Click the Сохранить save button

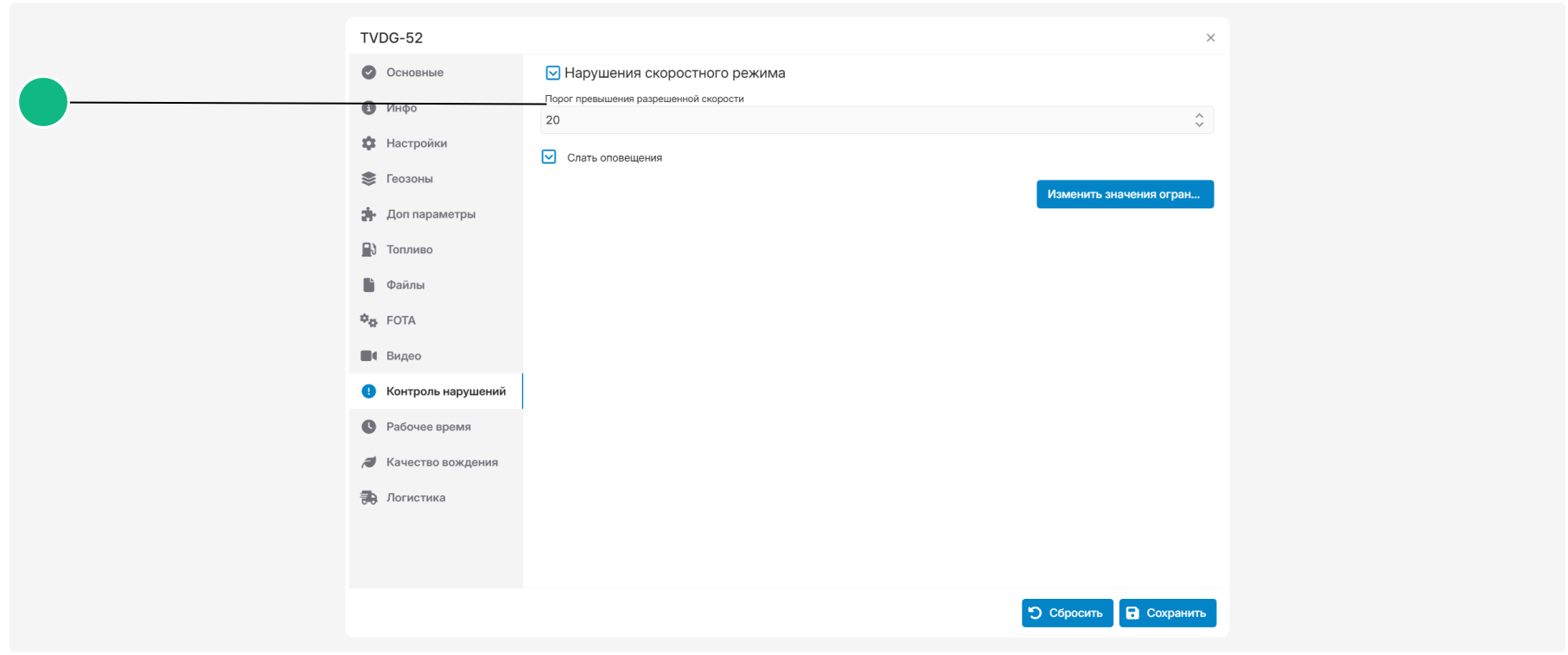point(1167,613)
